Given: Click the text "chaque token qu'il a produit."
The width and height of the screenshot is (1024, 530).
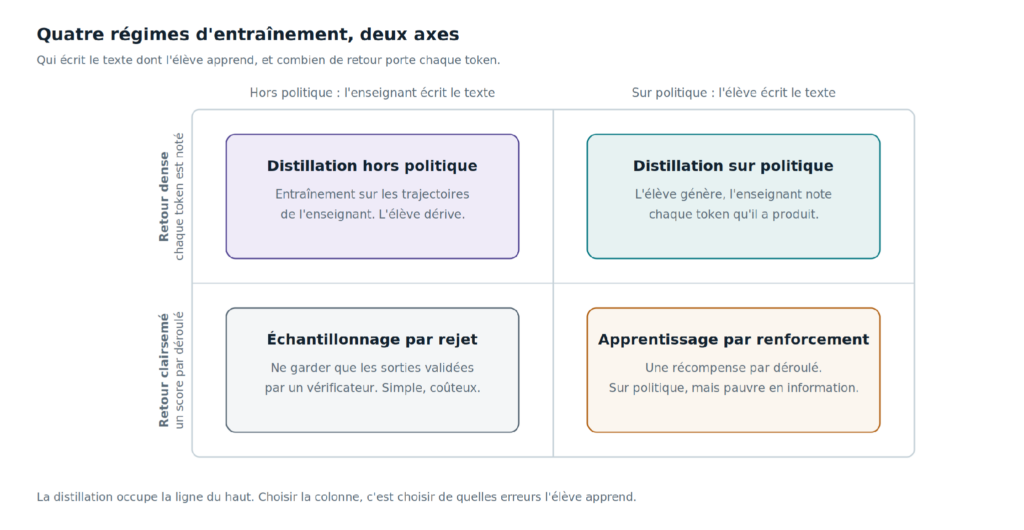Looking at the screenshot, I should [x=733, y=214].
